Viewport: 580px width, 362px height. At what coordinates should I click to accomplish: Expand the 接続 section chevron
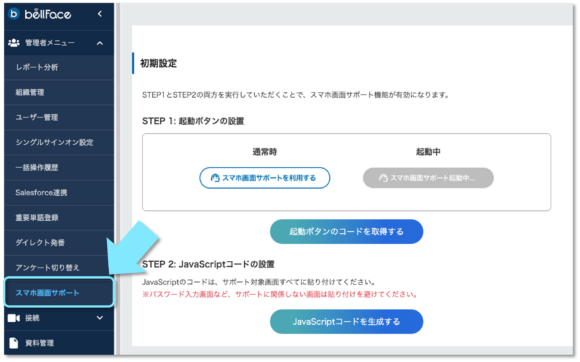tap(100, 318)
